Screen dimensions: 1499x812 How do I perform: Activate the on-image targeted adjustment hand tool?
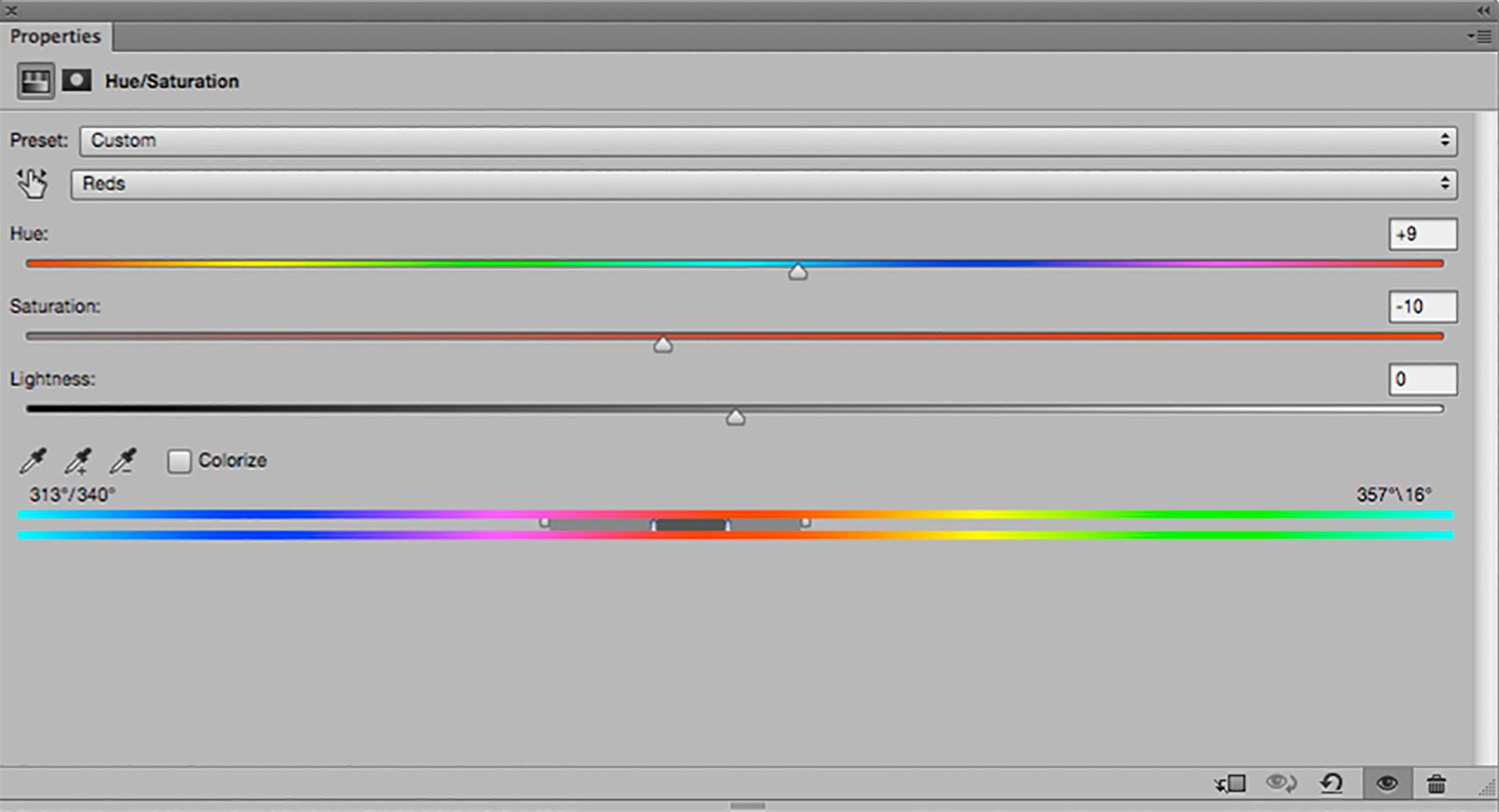click(x=32, y=184)
